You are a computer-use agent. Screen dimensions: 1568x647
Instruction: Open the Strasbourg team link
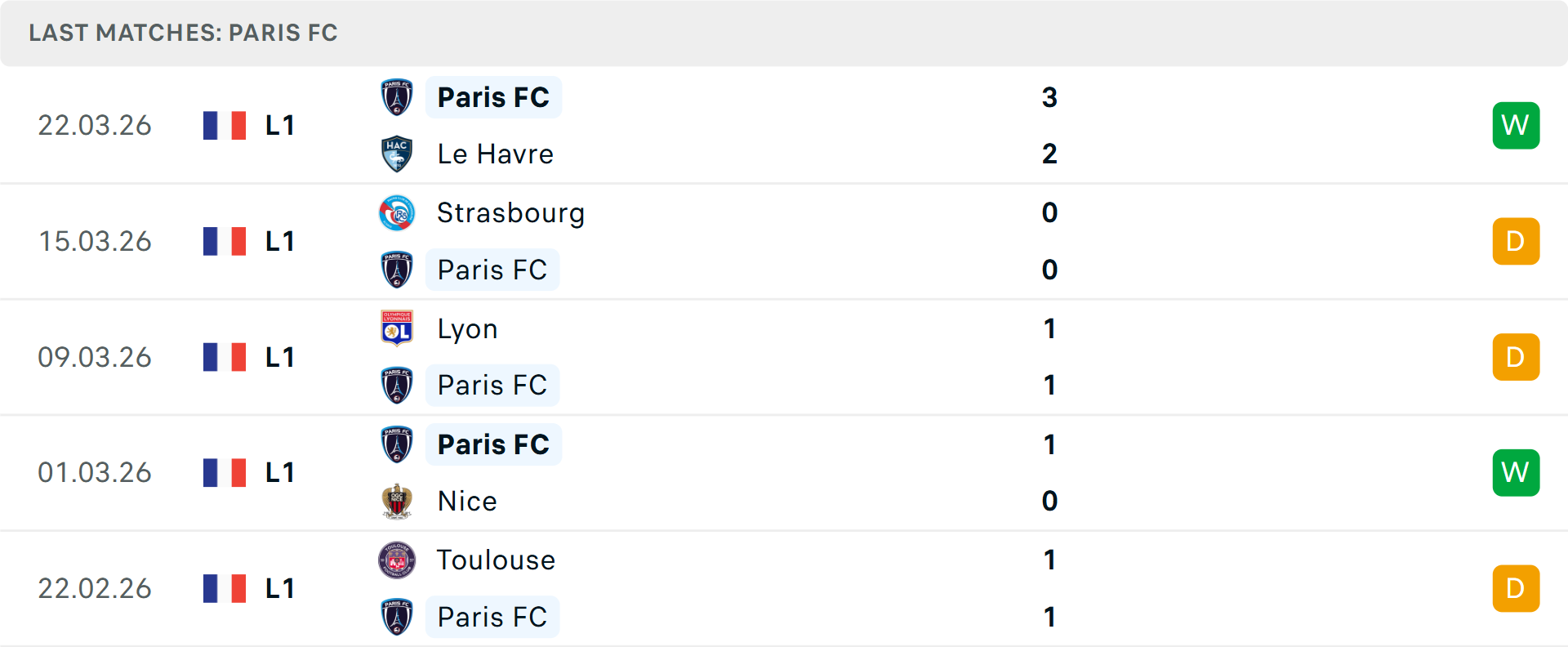(510, 213)
